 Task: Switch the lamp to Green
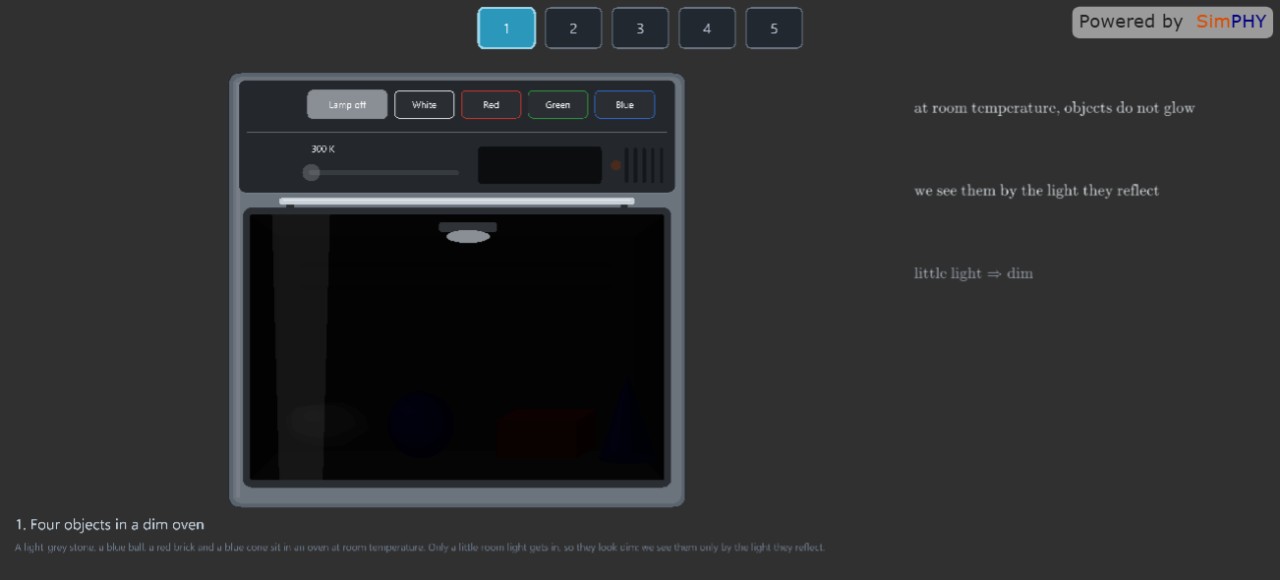click(x=558, y=105)
